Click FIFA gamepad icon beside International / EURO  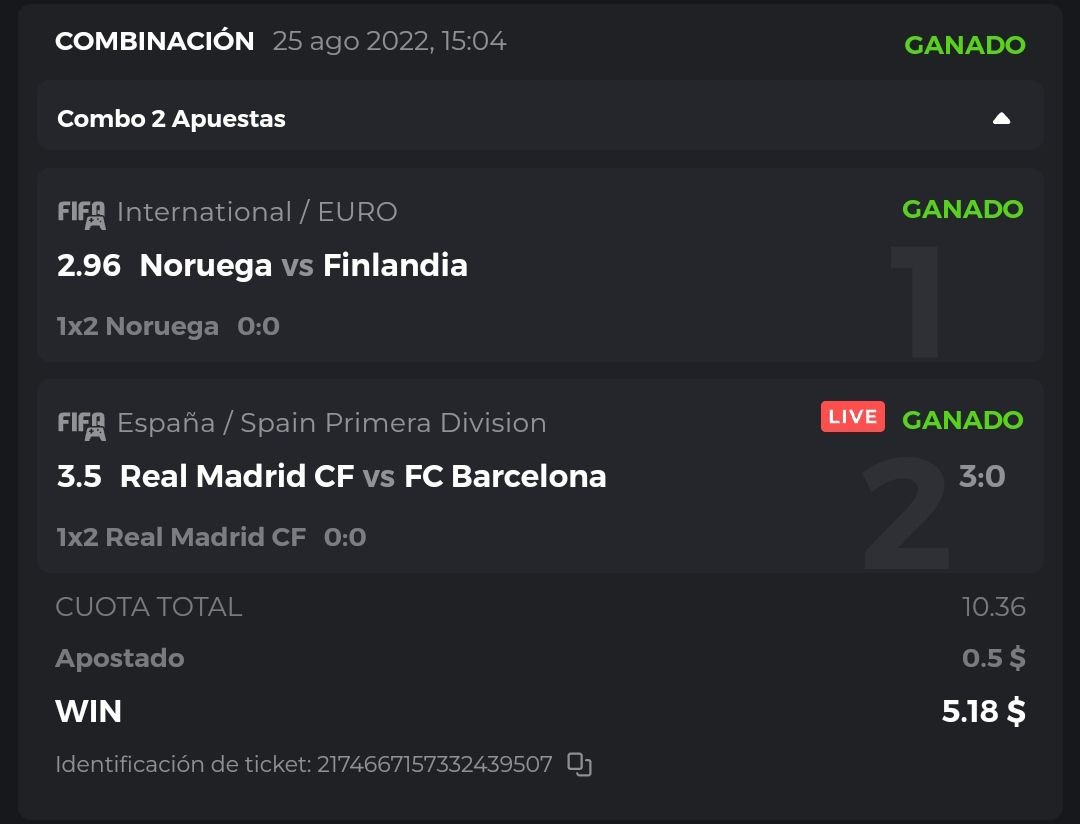point(81,214)
